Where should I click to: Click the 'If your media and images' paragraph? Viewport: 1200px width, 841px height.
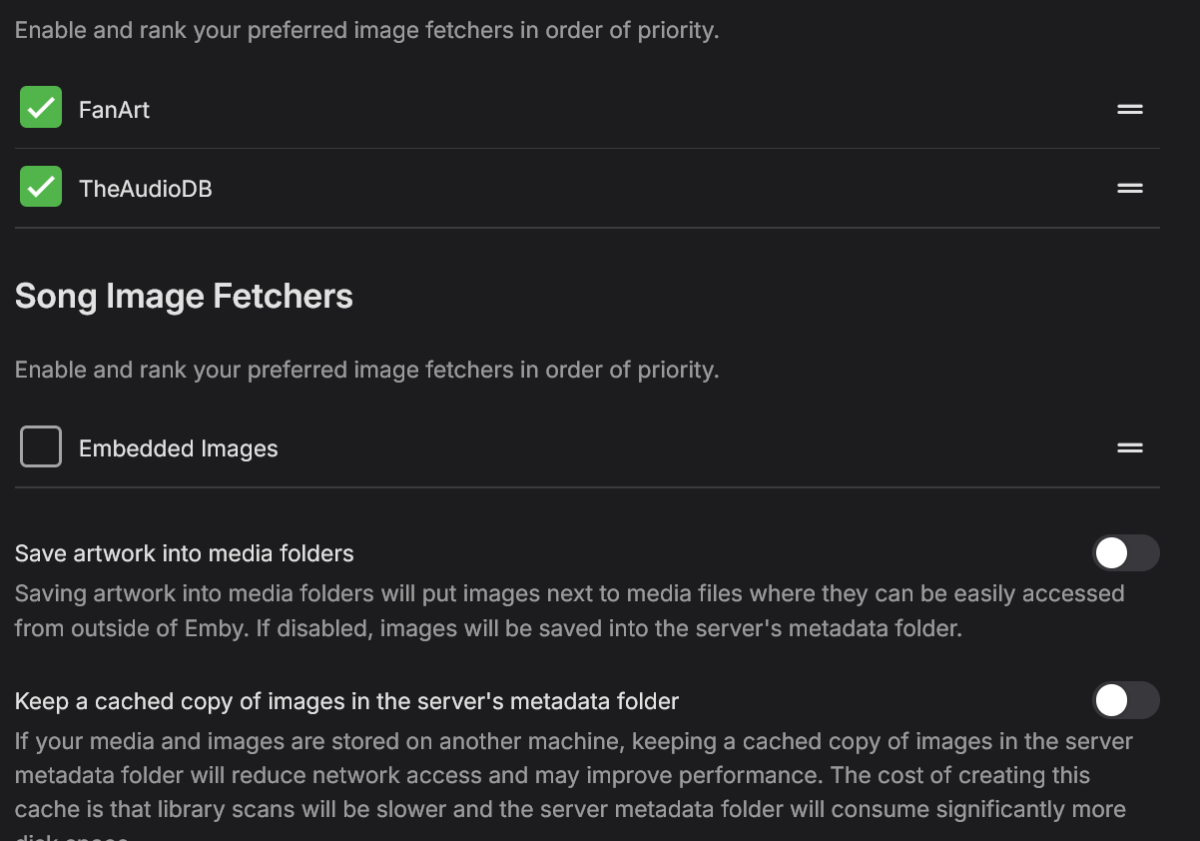click(573, 775)
